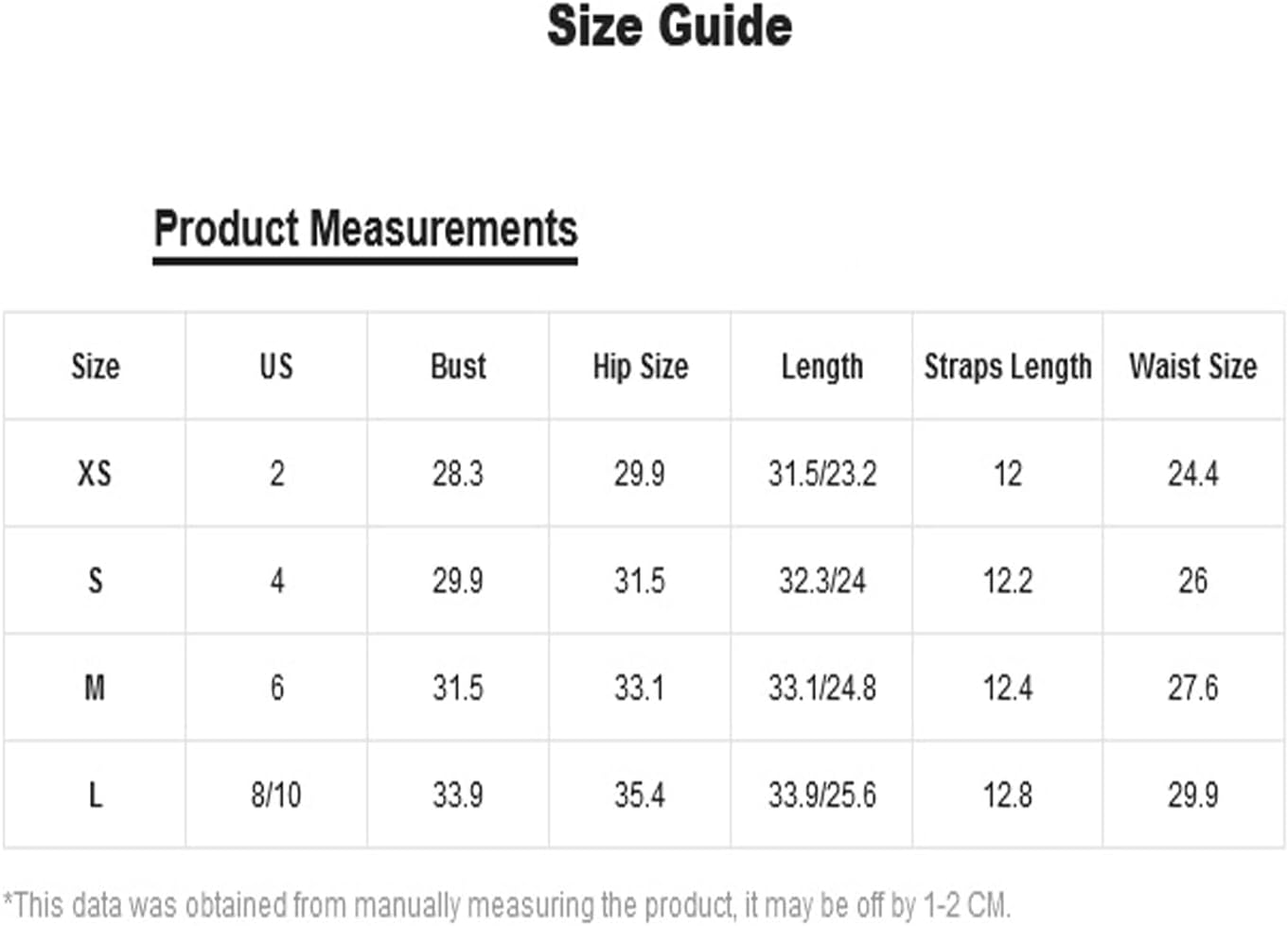Click the 24.4 waist size cell

click(1193, 473)
